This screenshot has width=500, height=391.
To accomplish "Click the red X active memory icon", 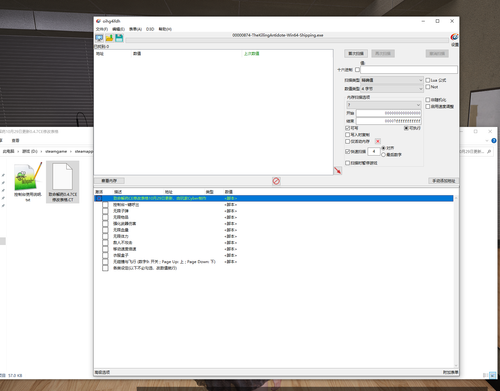I will [x=378, y=141].
